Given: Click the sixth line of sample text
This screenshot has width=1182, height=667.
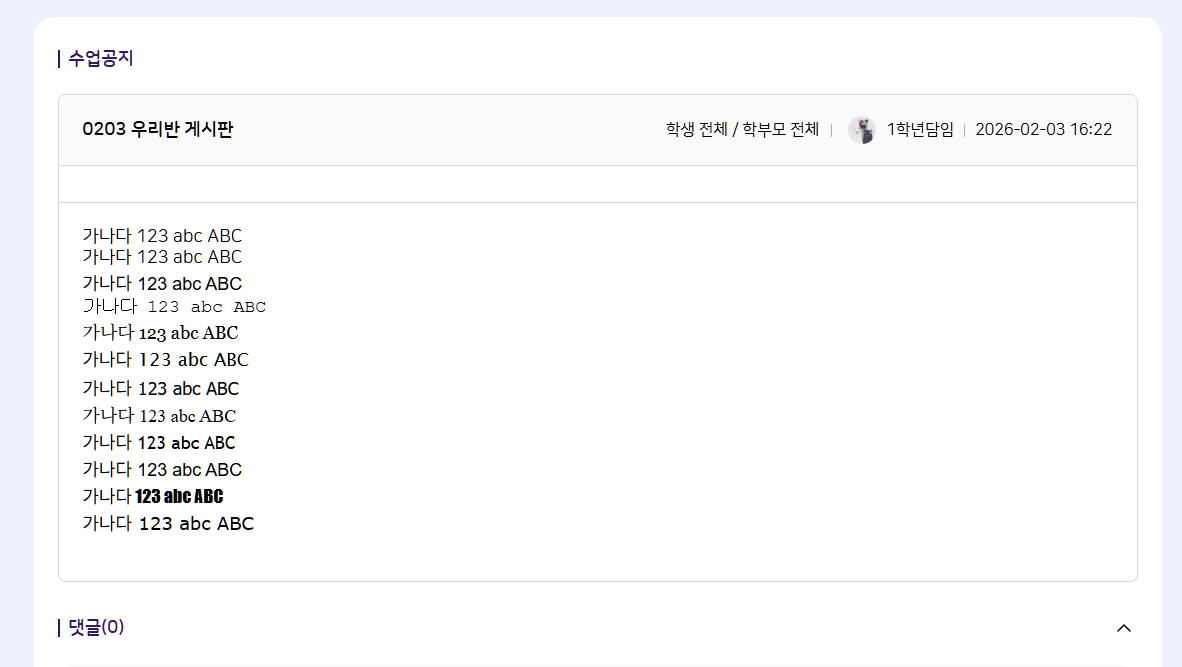Looking at the screenshot, I should click(x=165, y=359).
